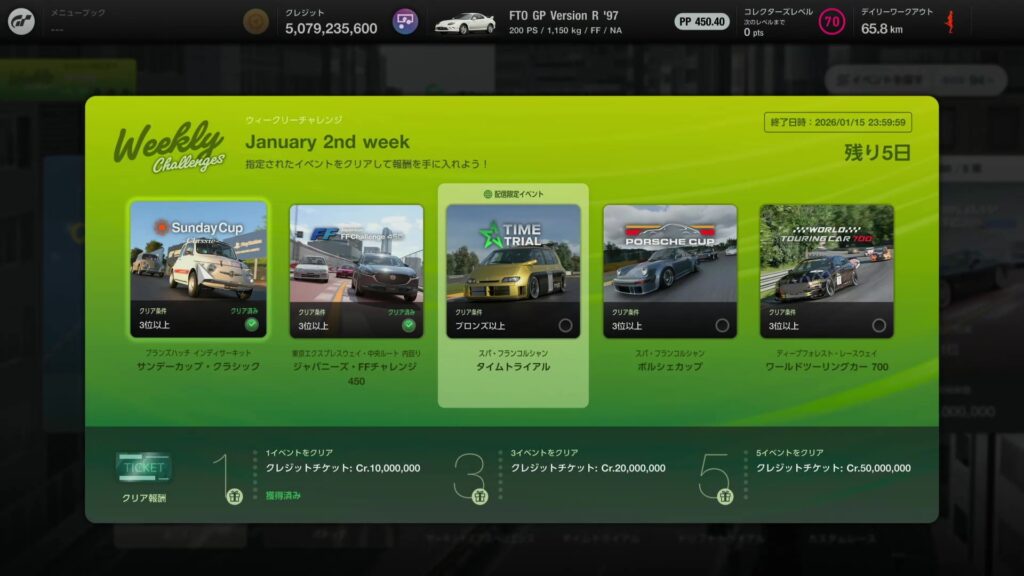Image resolution: width=1024 pixels, height=576 pixels.
Task: Click the green checkmark on Sunday Cup card
Action: (252, 324)
